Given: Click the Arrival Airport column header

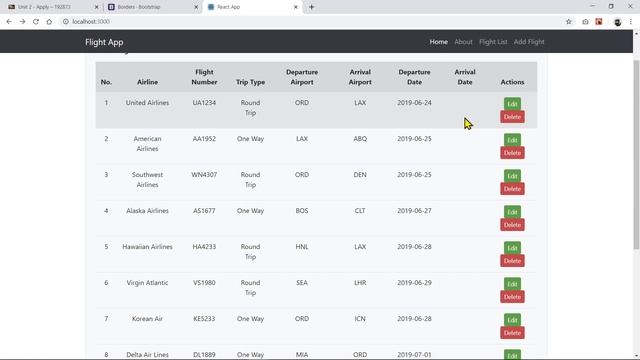Looking at the screenshot, I should [x=360, y=77].
